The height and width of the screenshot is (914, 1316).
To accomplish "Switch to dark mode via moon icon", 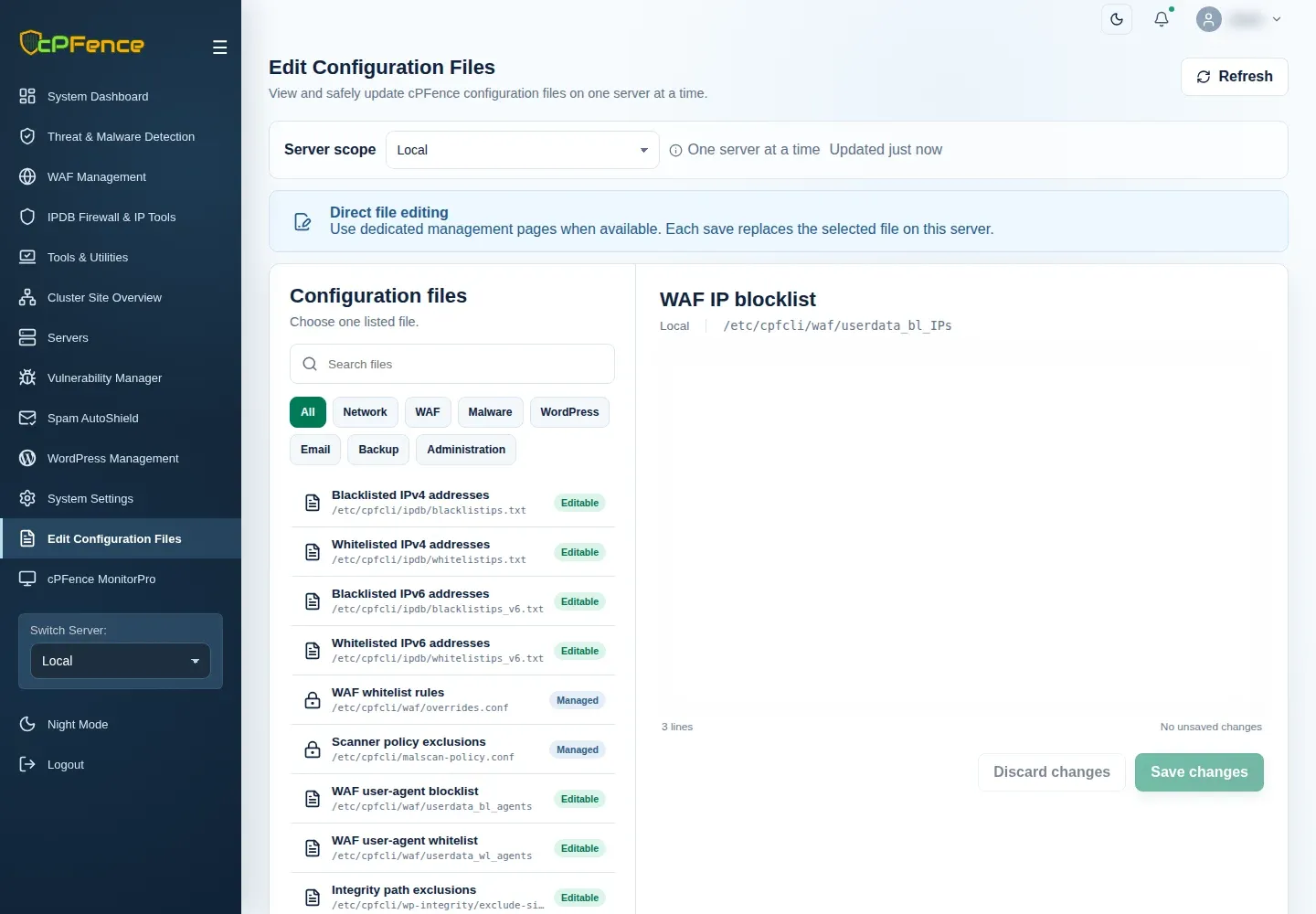I will click(1117, 19).
